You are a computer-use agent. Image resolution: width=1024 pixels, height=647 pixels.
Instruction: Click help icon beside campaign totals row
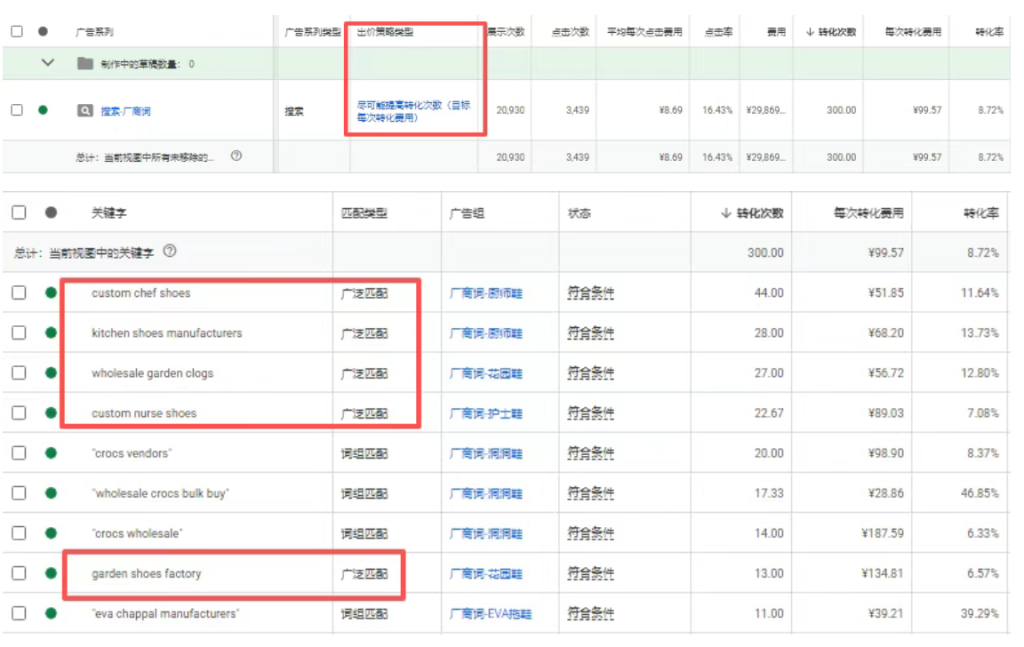point(236,156)
